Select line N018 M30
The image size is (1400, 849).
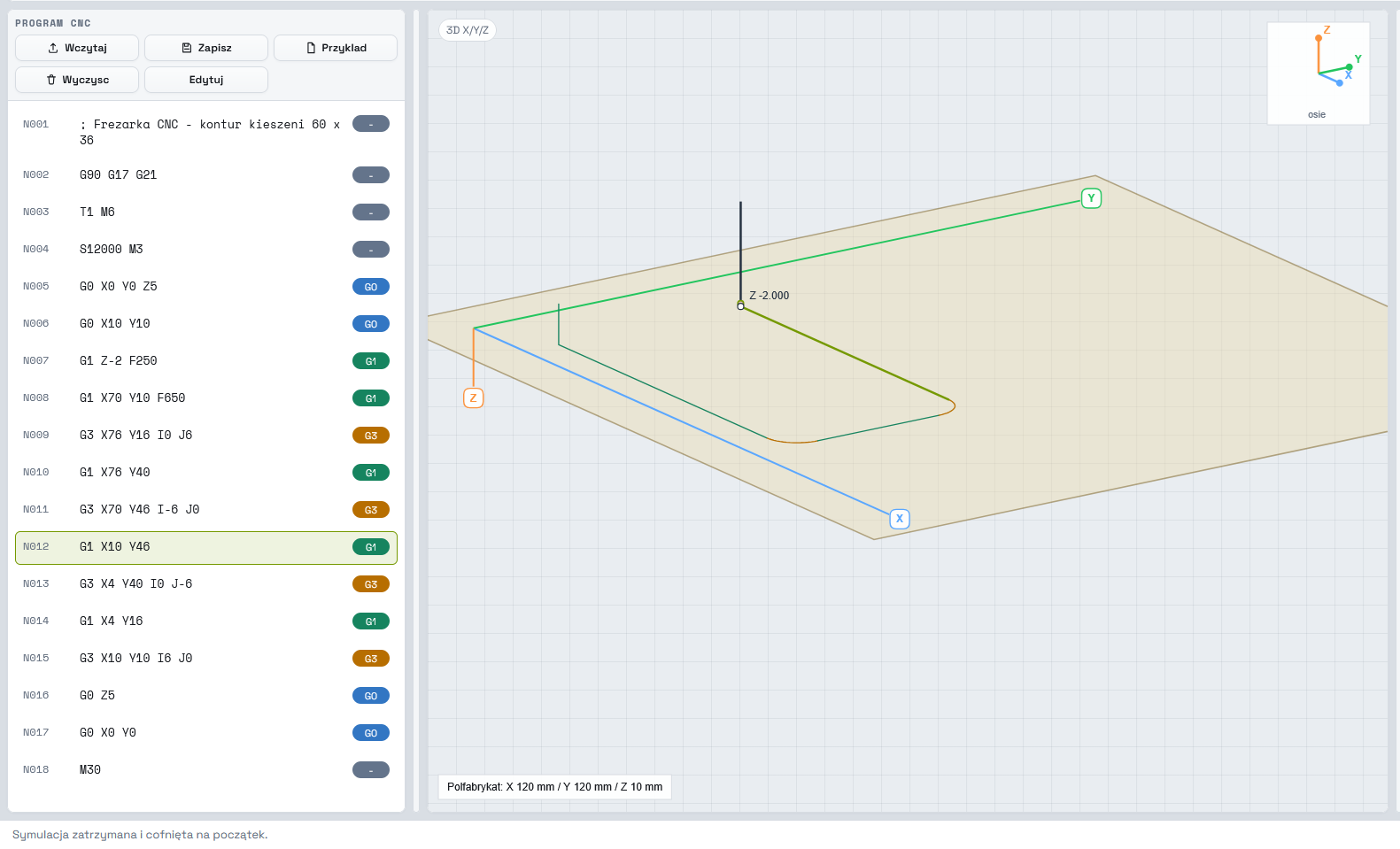[x=206, y=770]
